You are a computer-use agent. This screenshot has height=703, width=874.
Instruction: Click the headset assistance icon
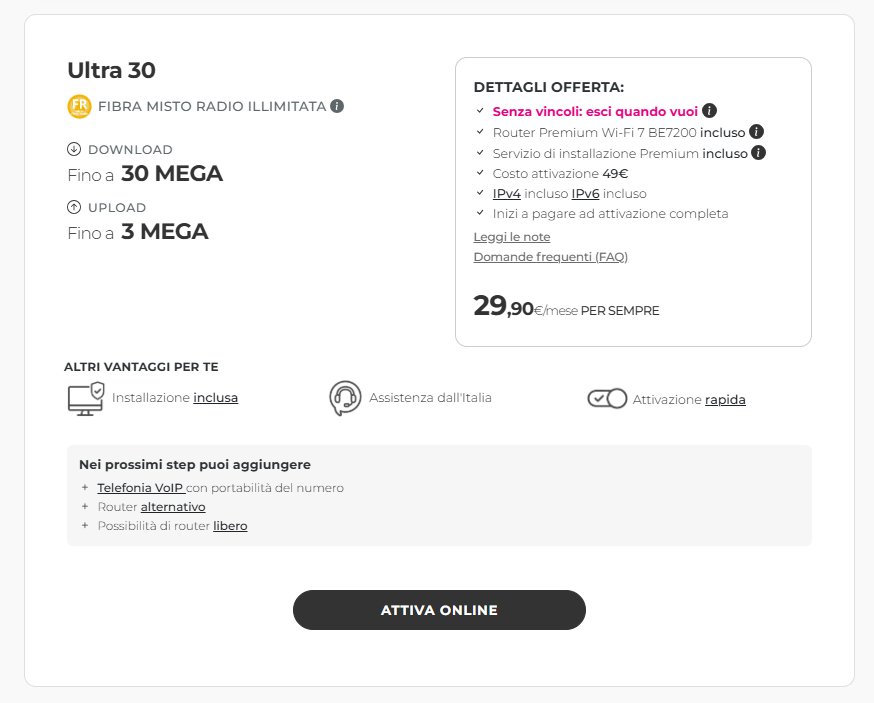tap(345, 397)
